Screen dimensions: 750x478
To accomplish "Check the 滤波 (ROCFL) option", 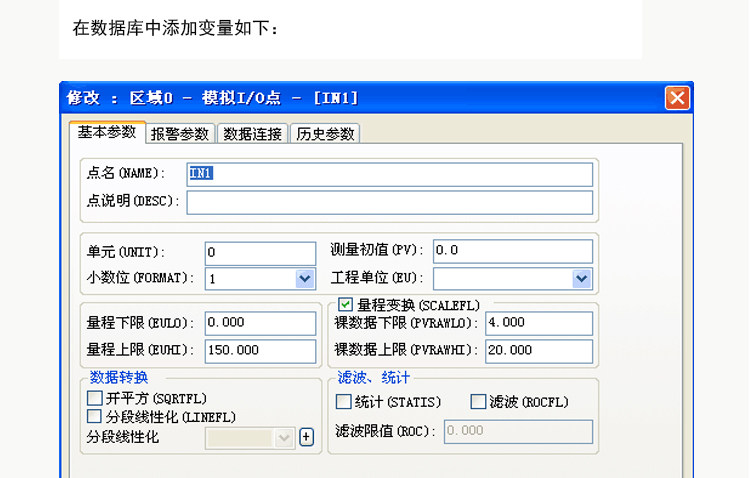I will click(478, 401).
